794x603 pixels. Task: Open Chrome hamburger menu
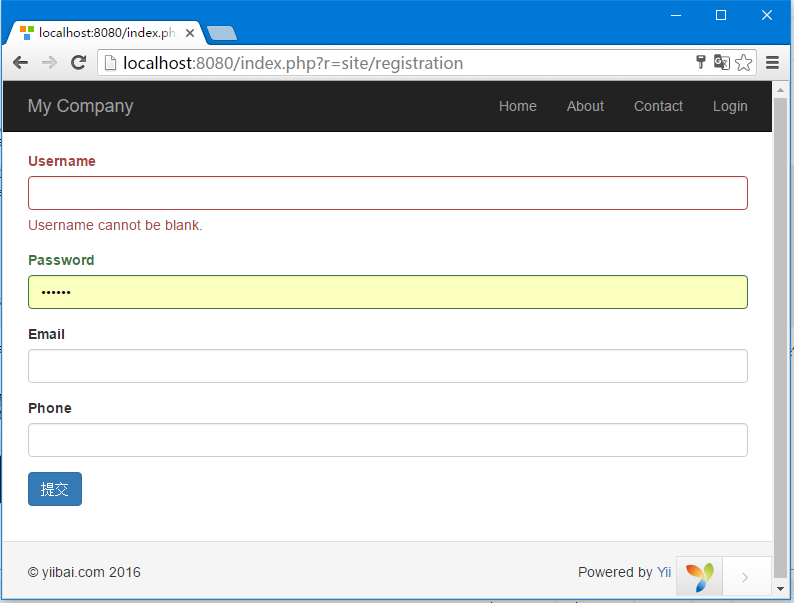[772, 63]
